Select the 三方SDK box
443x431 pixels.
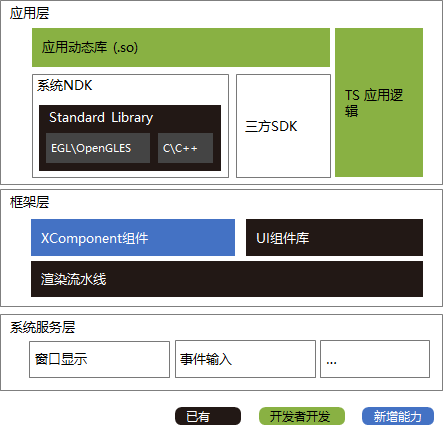pos(283,126)
